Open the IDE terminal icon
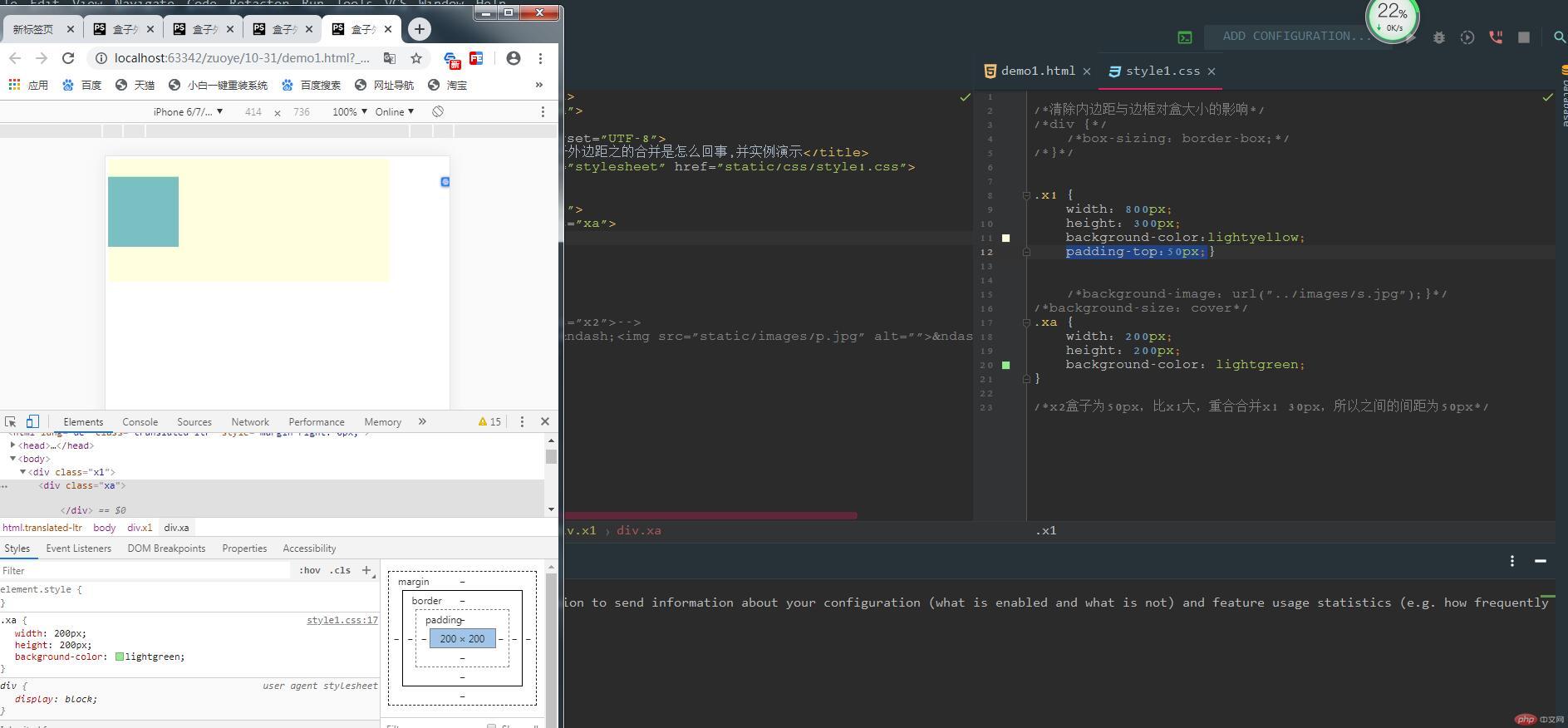This screenshot has width=1568, height=728. coord(1185,37)
